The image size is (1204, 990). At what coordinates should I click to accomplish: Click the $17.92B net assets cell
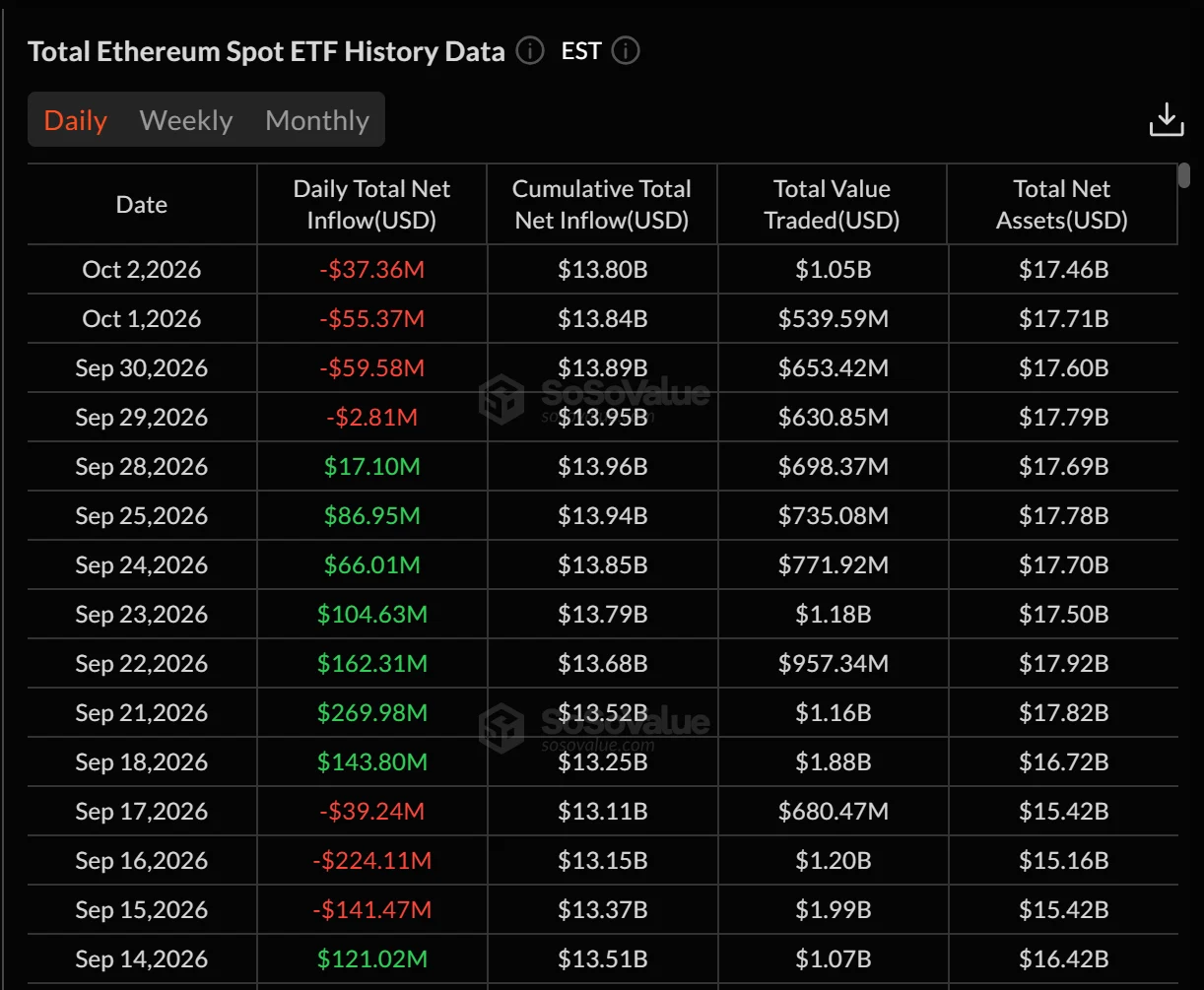tap(1063, 663)
